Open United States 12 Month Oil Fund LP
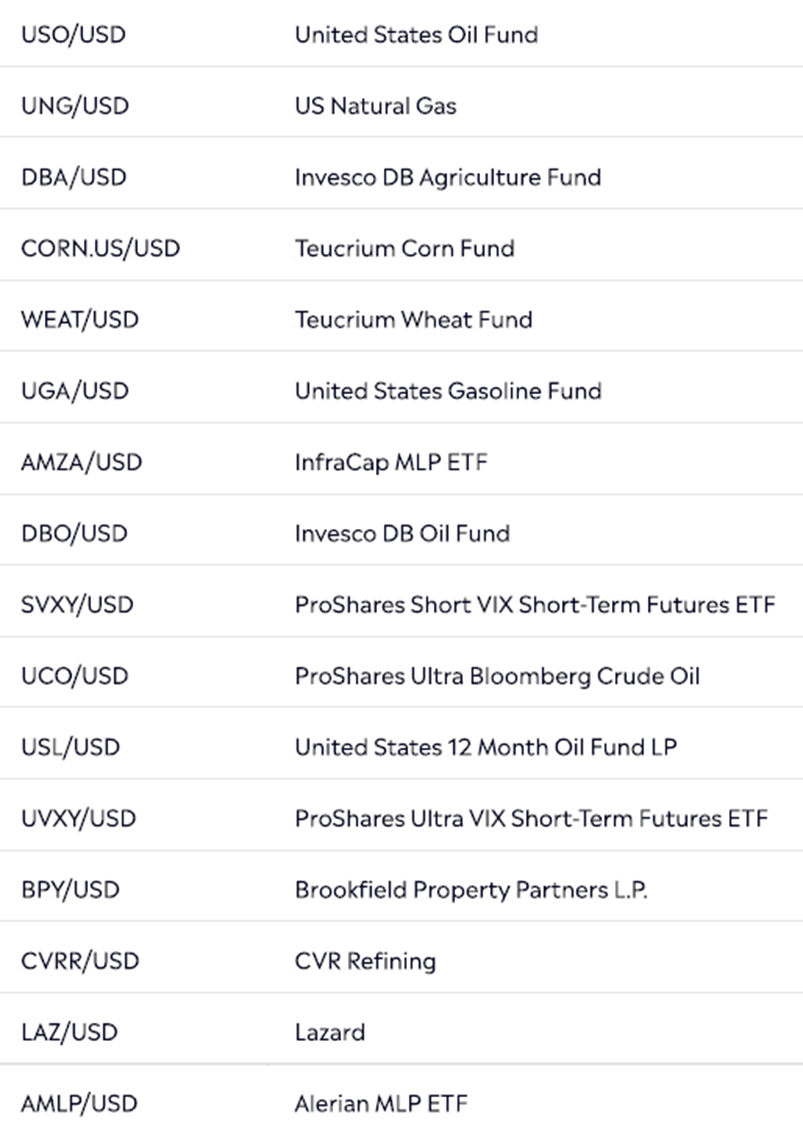 486,747
